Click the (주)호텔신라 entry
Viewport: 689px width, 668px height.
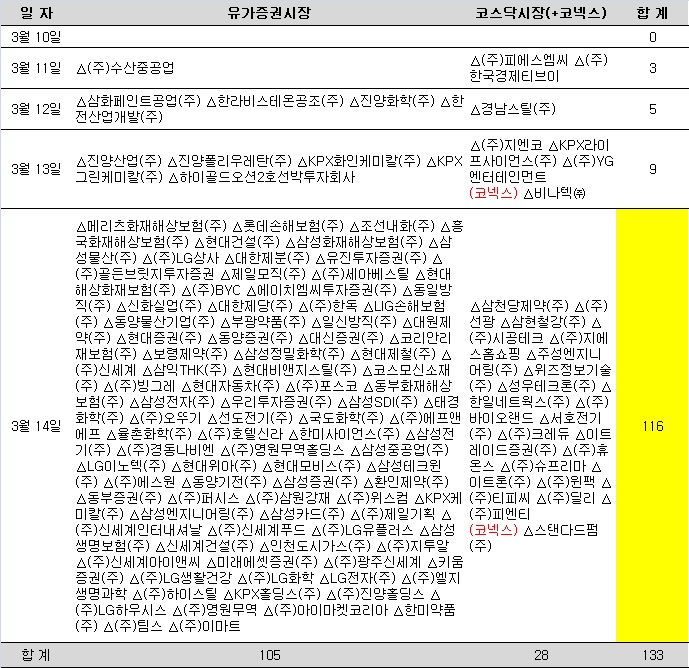coord(240,434)
